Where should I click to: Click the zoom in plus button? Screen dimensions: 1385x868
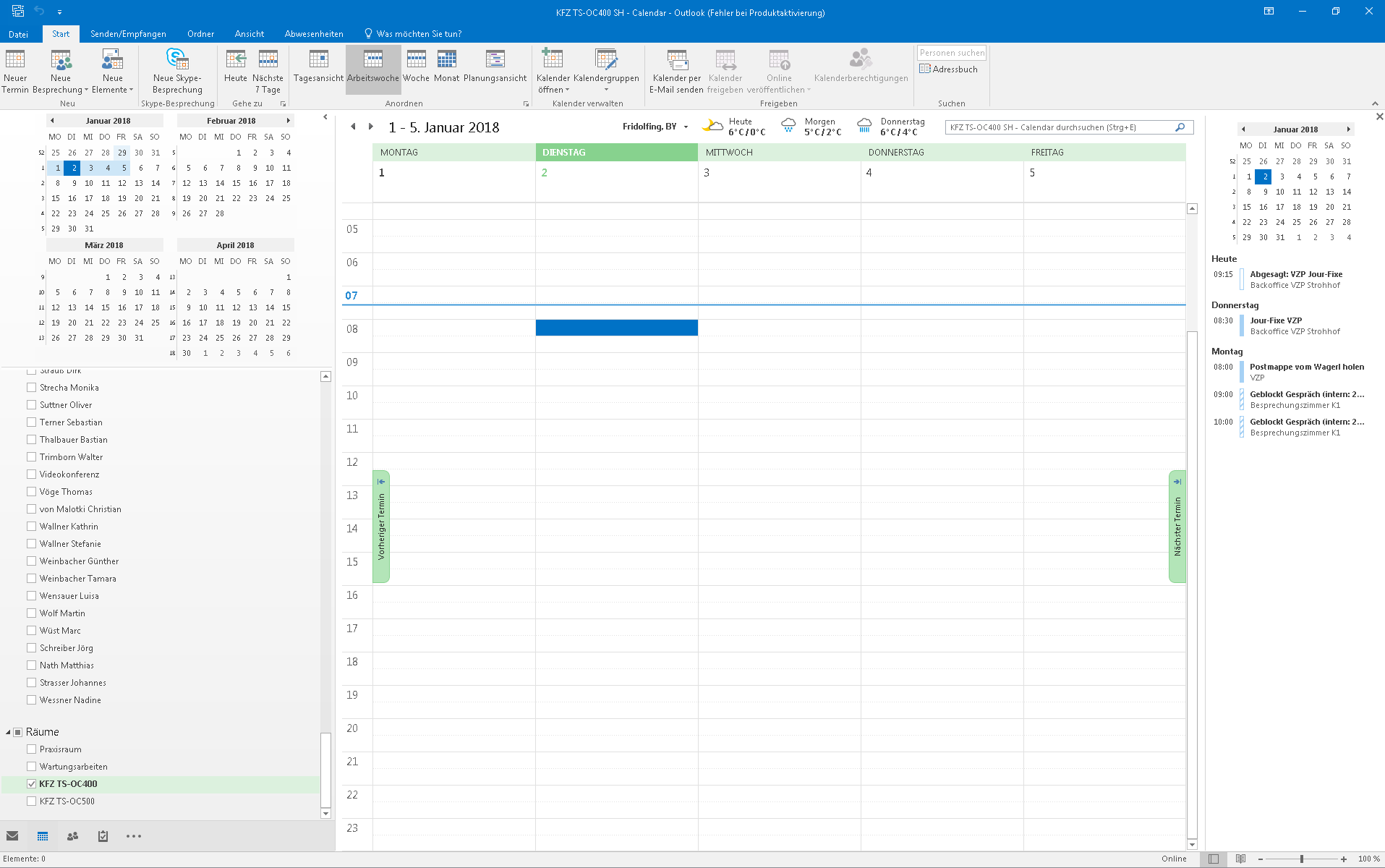pyautogui.click(x=1344, y=859)
